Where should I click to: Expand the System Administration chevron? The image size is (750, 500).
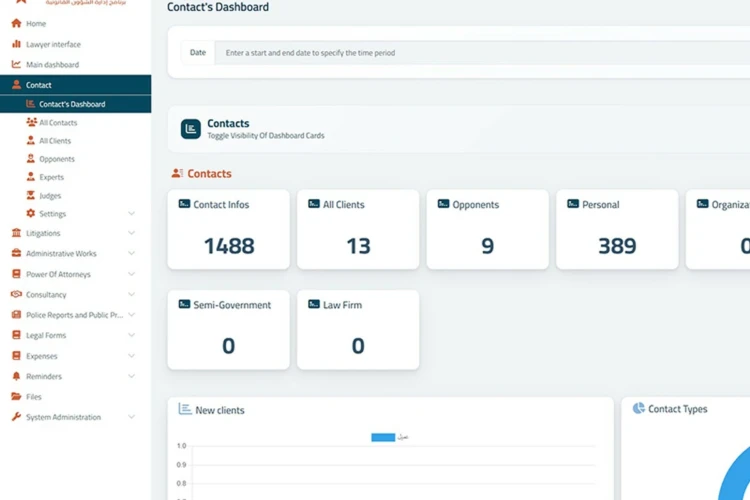[x=131, y=417]
